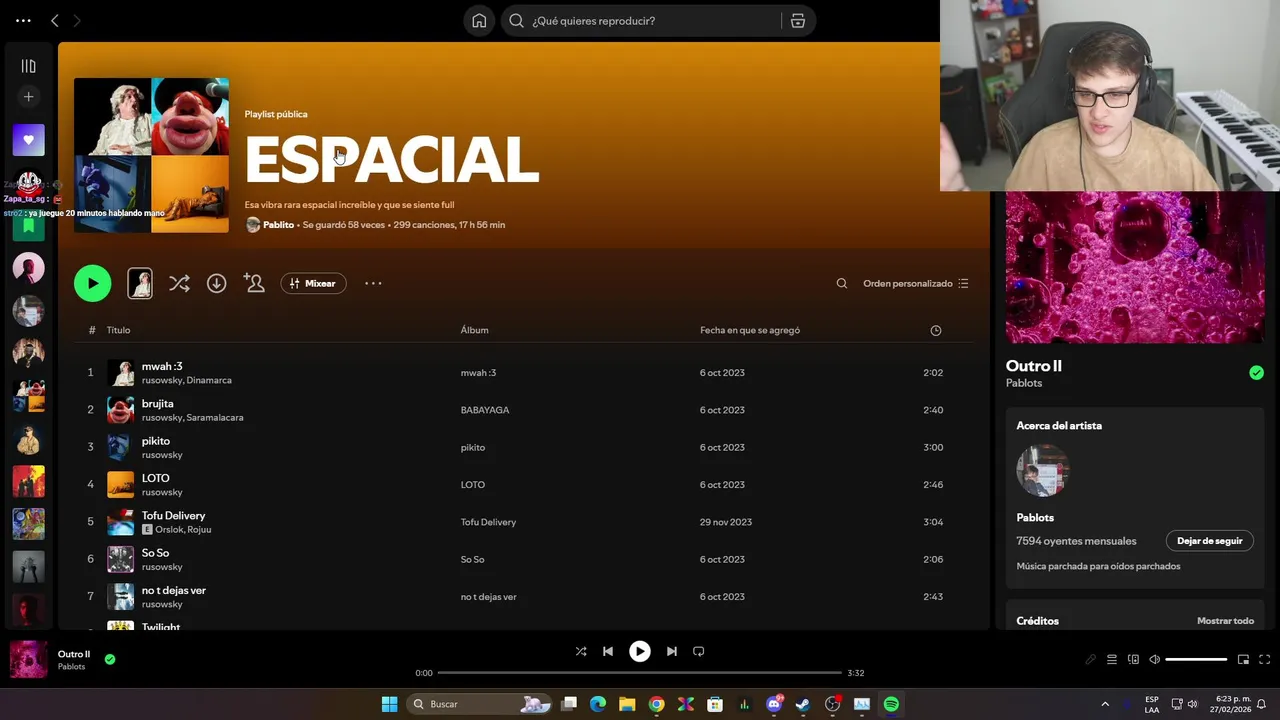Open the Orden personalizado sort dropdown

[x=916, y=283]
